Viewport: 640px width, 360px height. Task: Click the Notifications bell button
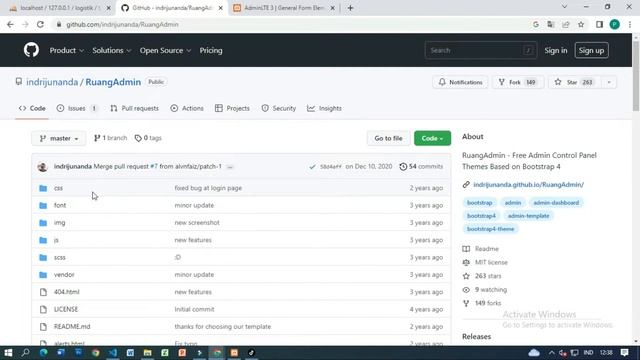pos(460,82)
